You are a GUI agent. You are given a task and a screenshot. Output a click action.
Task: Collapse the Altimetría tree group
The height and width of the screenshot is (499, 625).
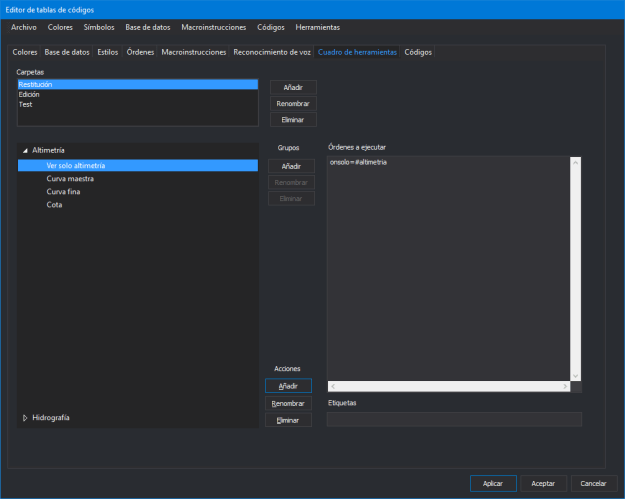pos(25,150)
